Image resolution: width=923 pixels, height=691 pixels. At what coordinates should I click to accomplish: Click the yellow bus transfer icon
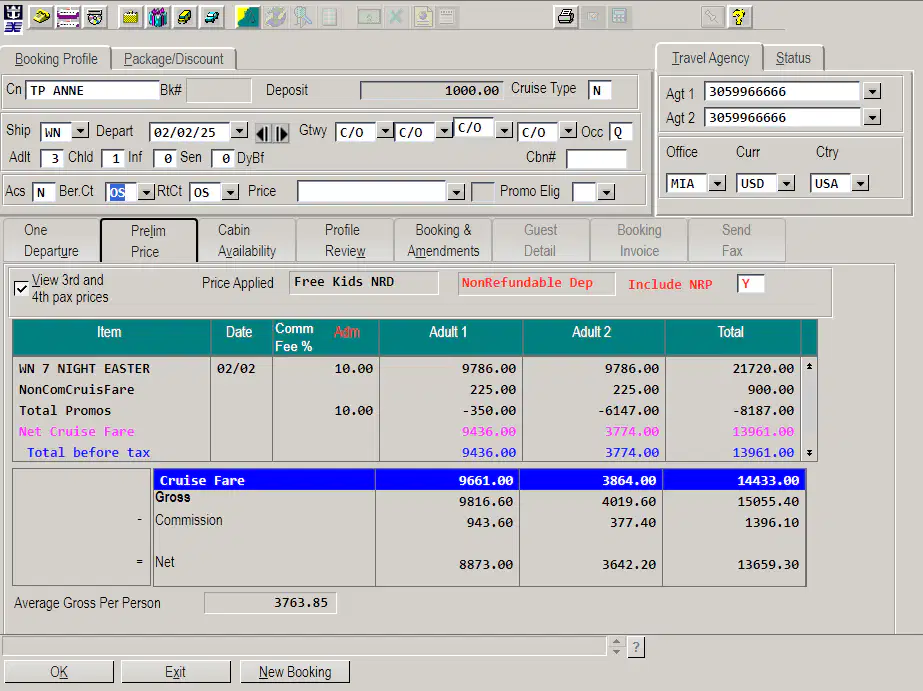(x=184, y=17)
